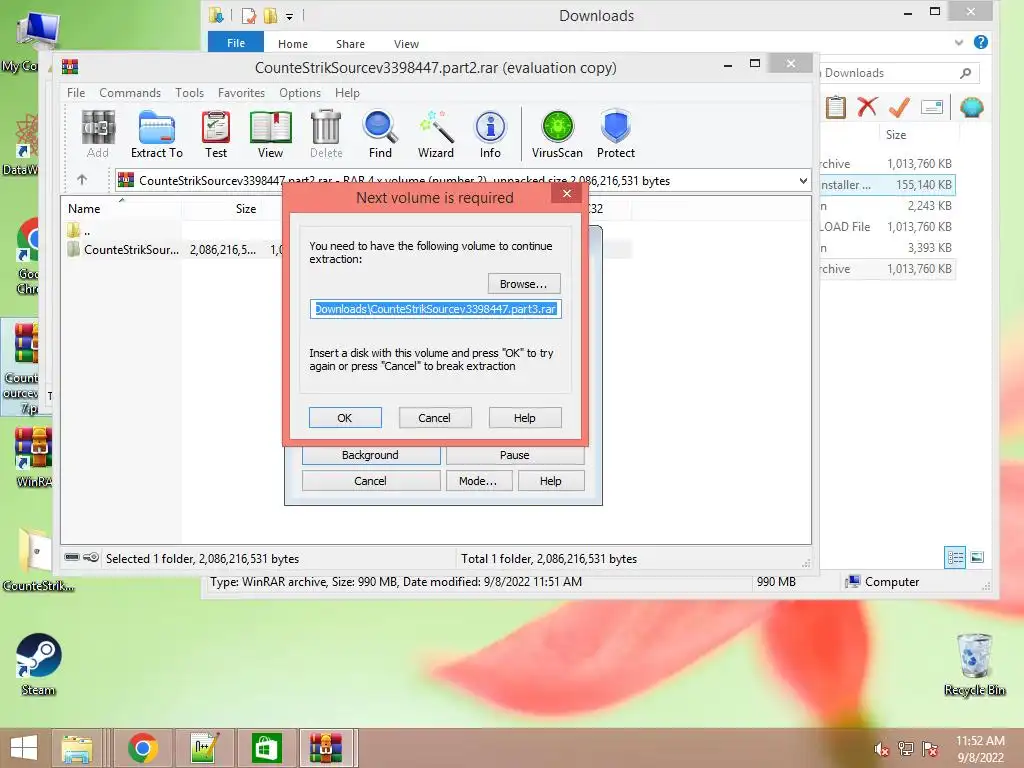Click Cancel in Next volume dialog
The image size is (1024, 768).
click(434, 417)
